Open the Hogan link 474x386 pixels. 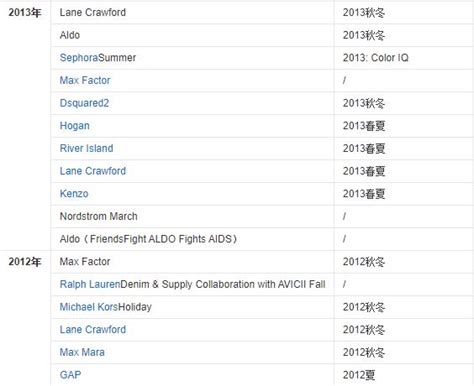coord(75,126)
